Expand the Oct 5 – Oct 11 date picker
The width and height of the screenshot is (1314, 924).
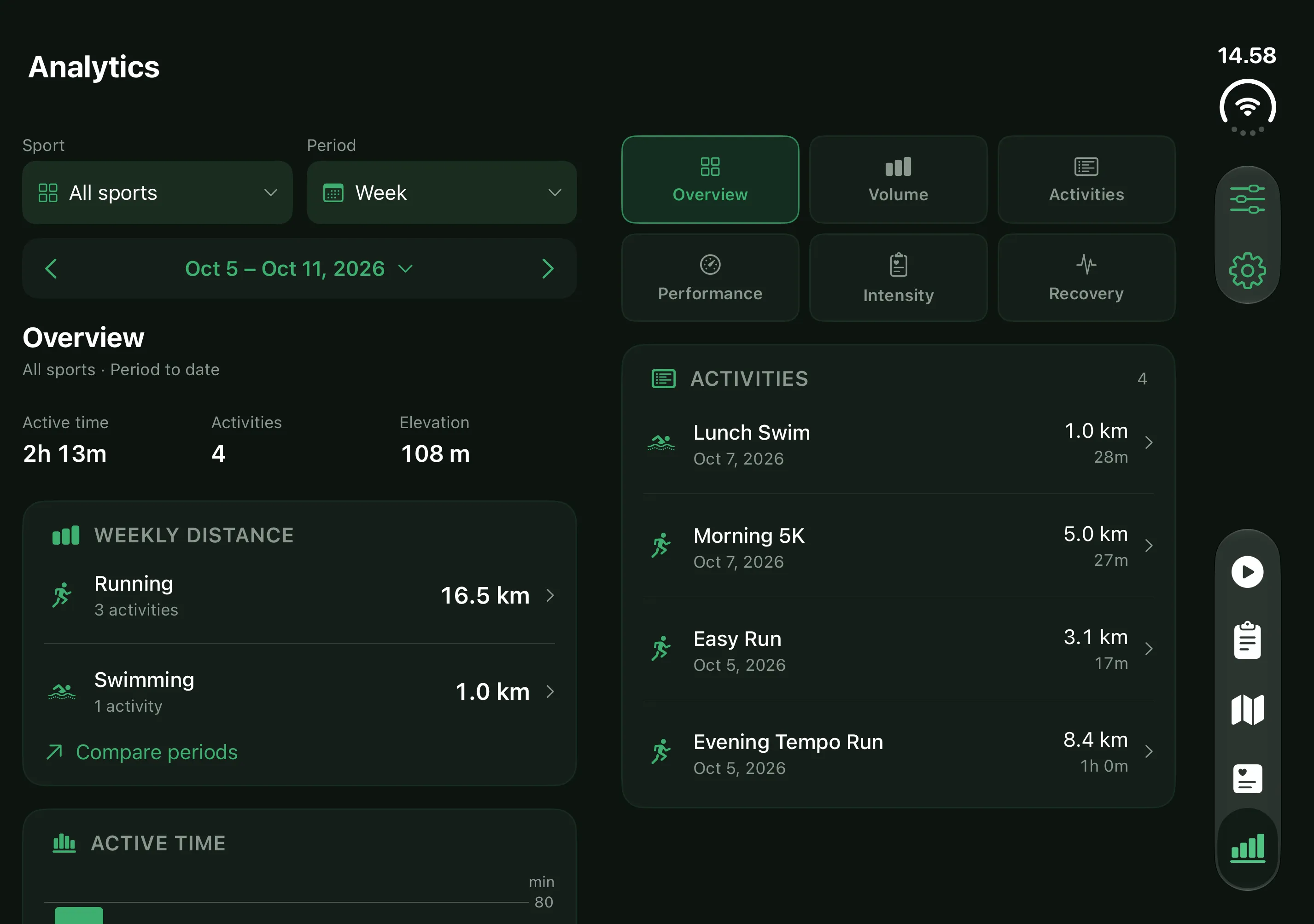(299, 268)
